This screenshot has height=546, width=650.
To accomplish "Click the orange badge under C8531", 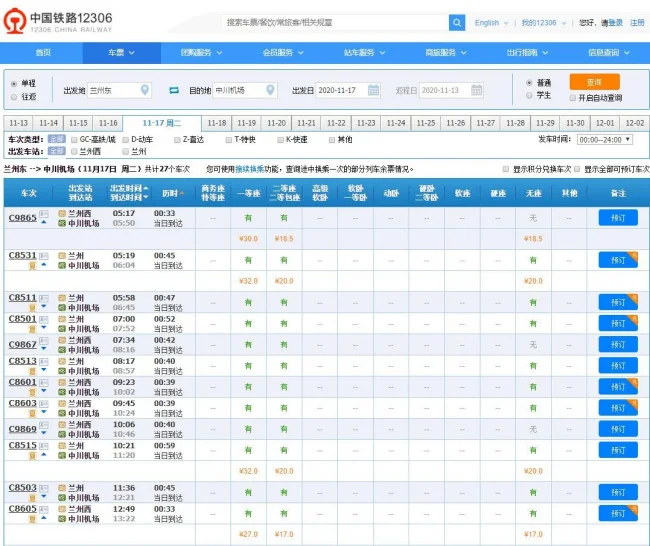I will pyautogui.click(x=32, y=266).
